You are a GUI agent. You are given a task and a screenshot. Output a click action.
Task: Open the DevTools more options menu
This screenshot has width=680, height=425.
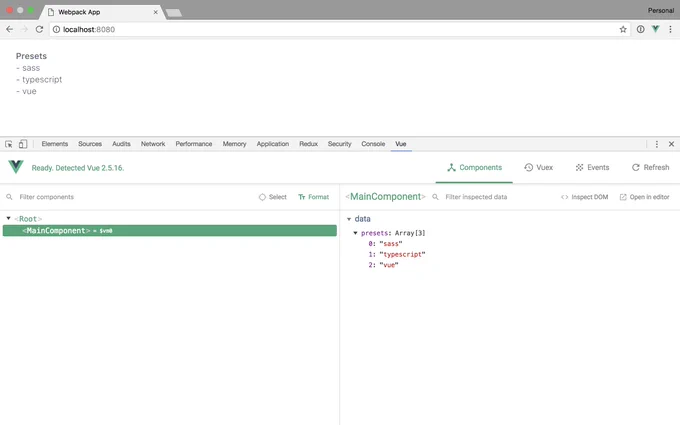click(657, 144)
